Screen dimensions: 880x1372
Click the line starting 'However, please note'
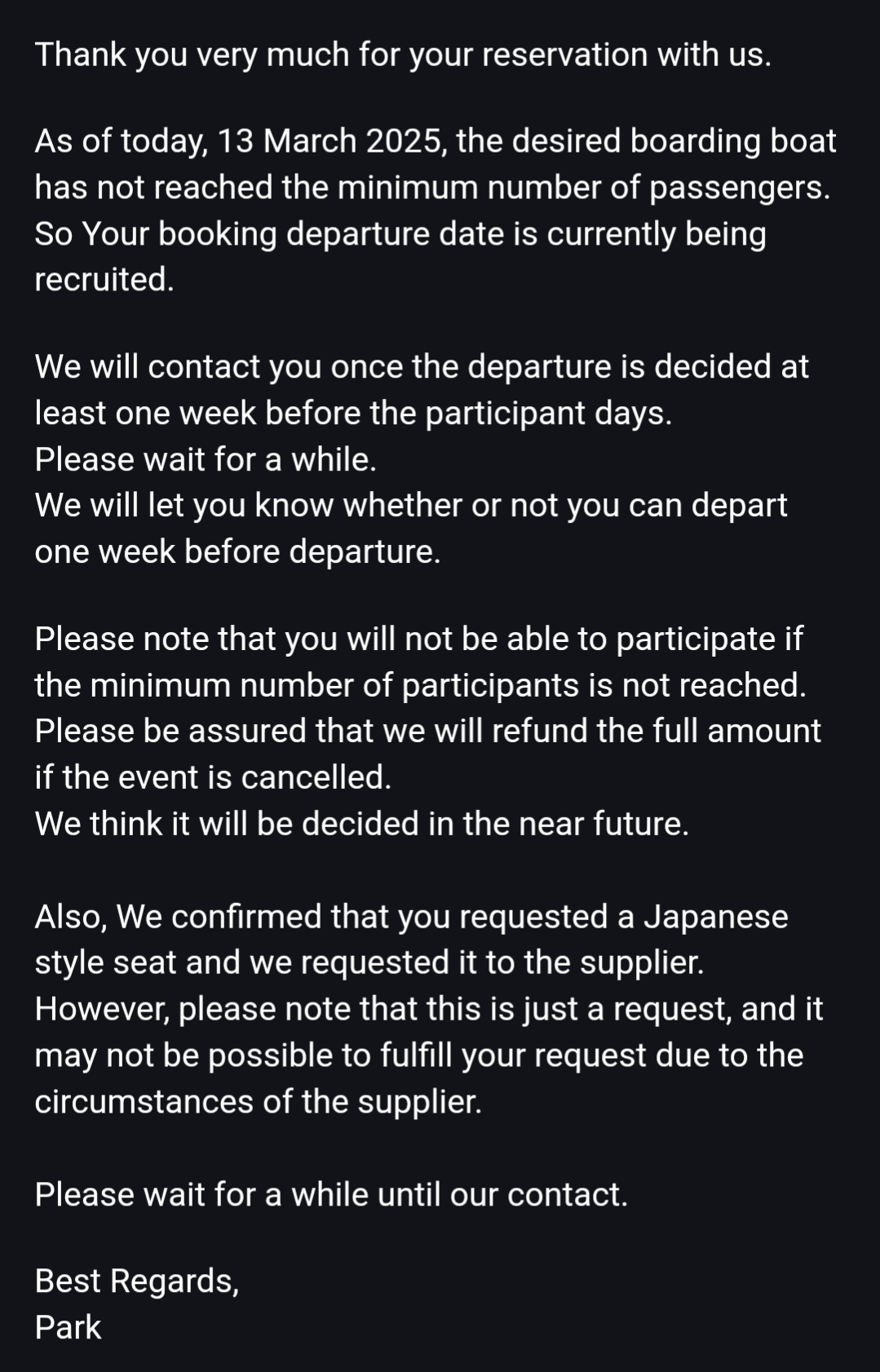(x=429, y=1009)
